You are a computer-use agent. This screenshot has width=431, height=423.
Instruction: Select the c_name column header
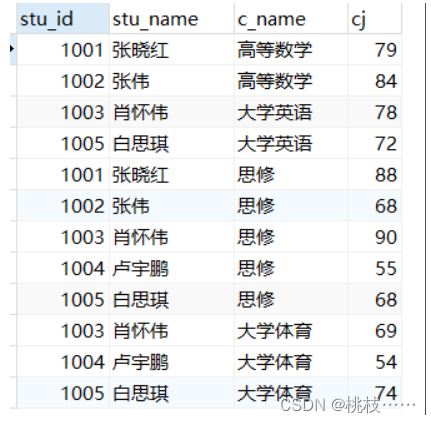pos(291,18)
